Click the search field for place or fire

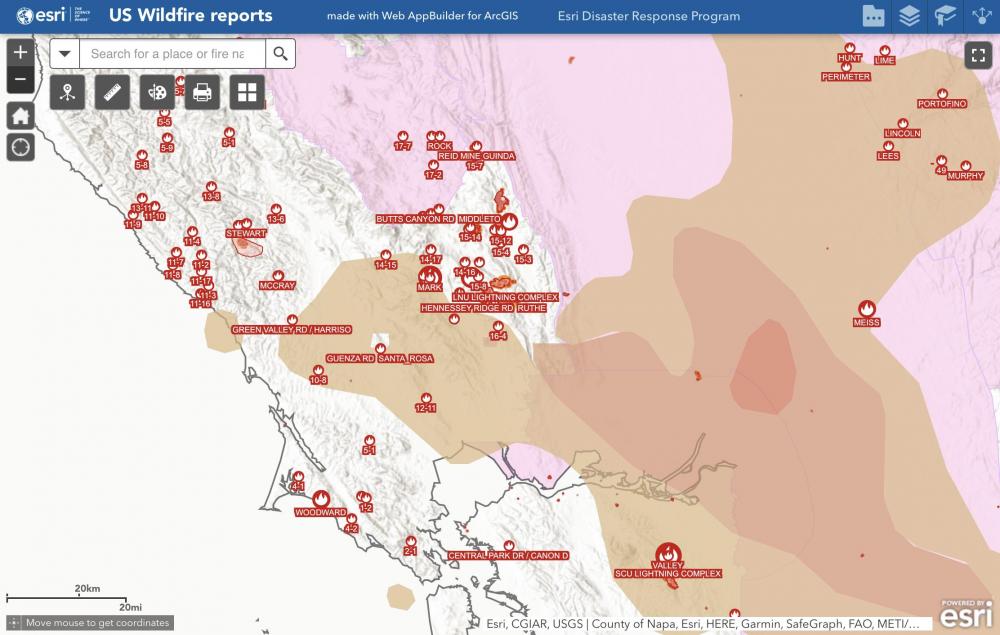[172, 54]
